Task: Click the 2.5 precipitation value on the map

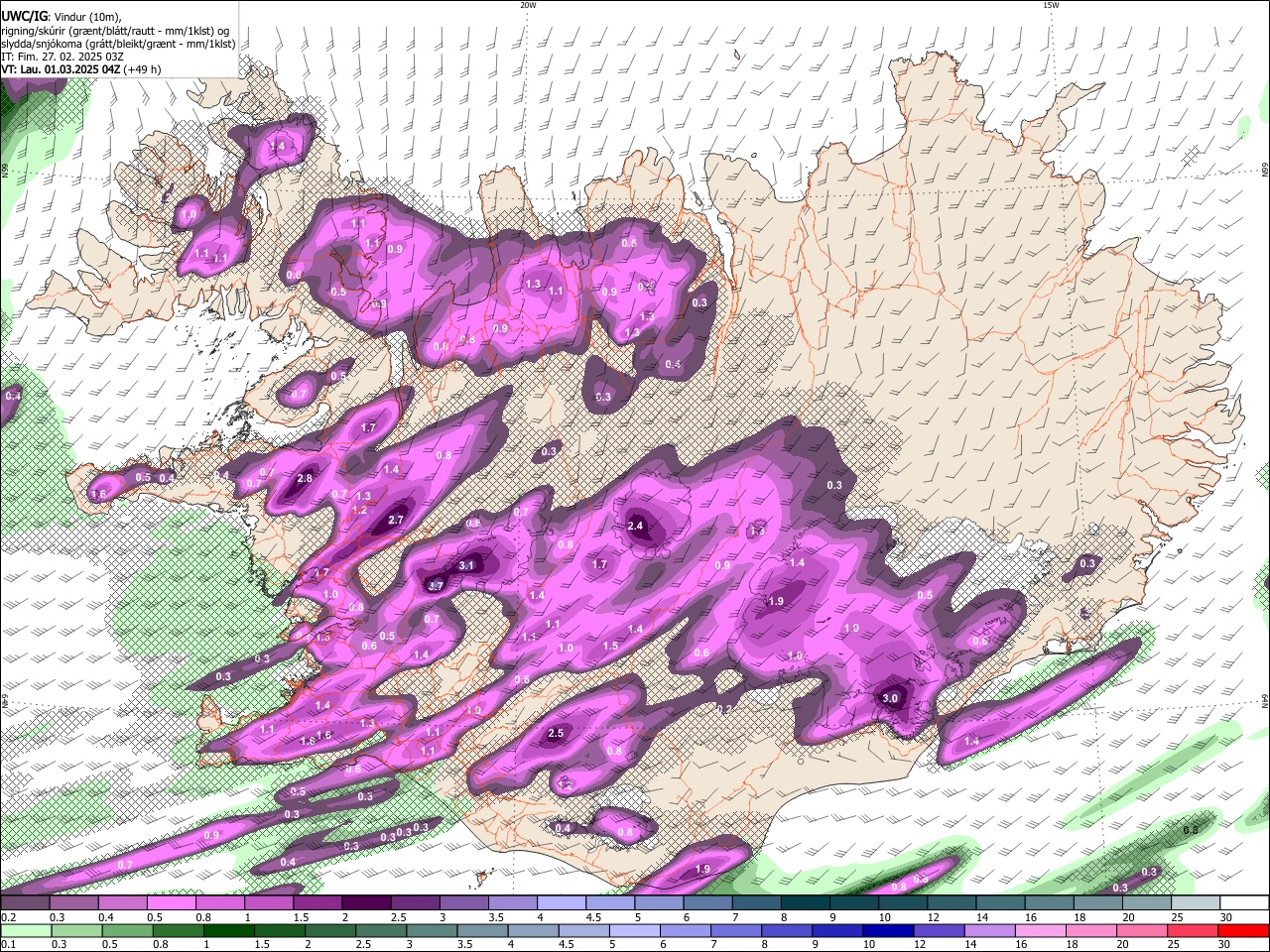Action: pyautogui.click(x=556, y=734)
